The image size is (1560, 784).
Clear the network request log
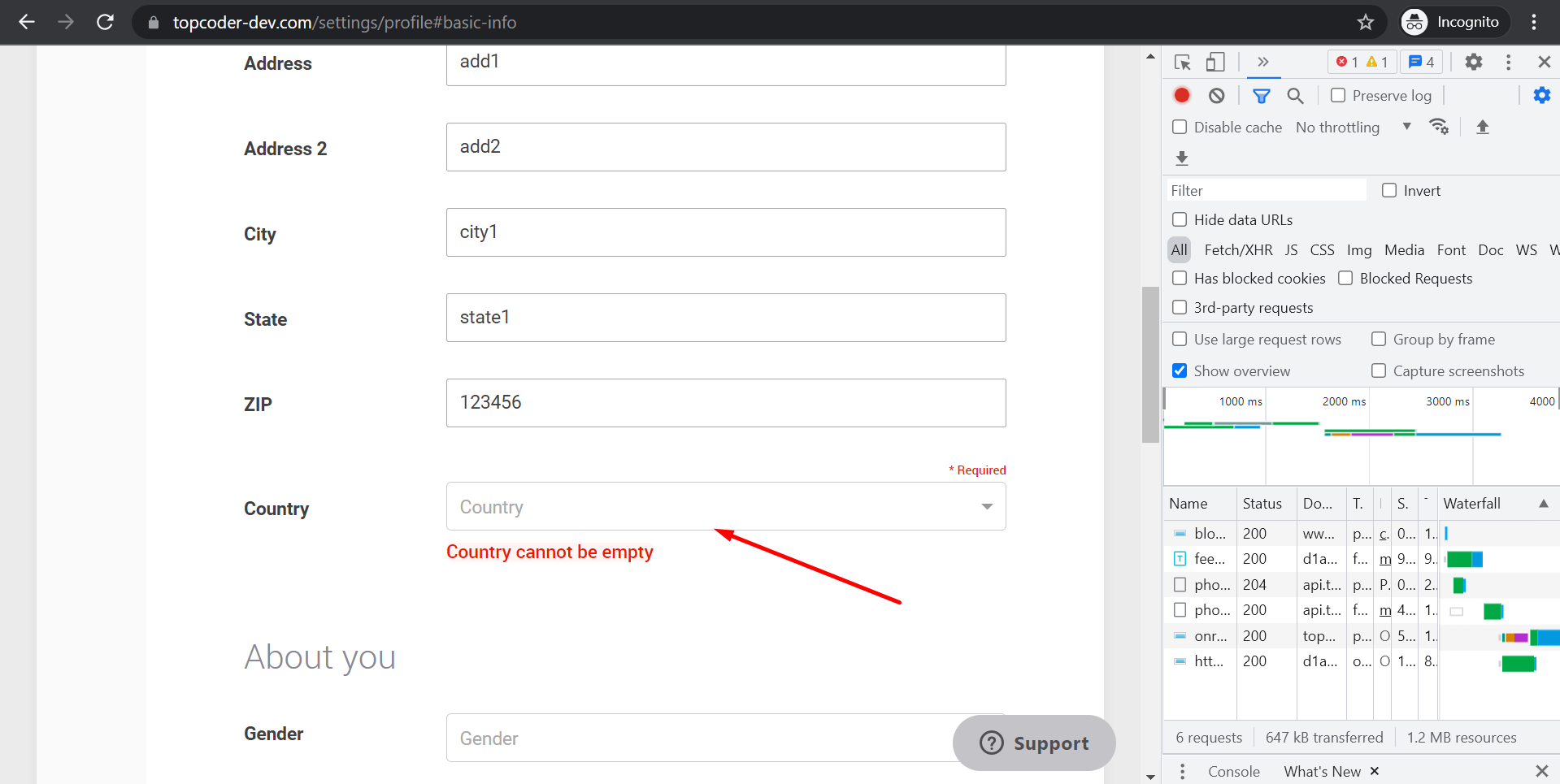1215,95
